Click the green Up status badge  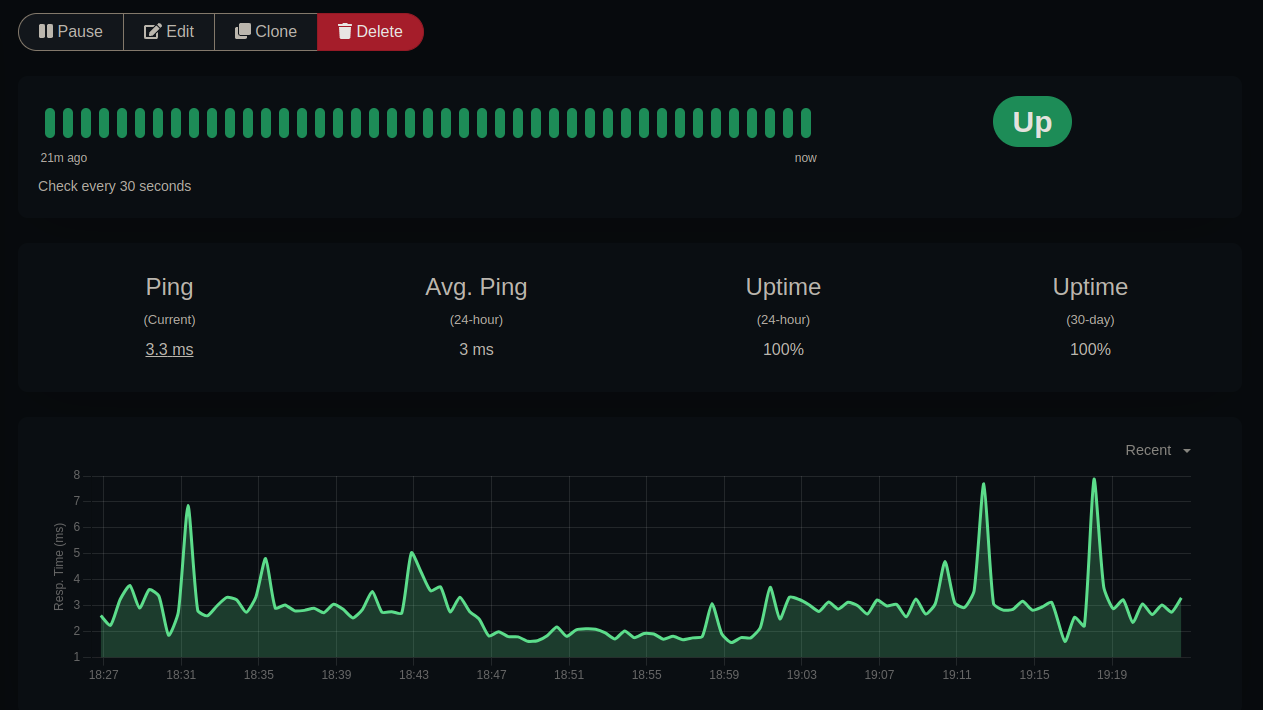coord(1032,121)
